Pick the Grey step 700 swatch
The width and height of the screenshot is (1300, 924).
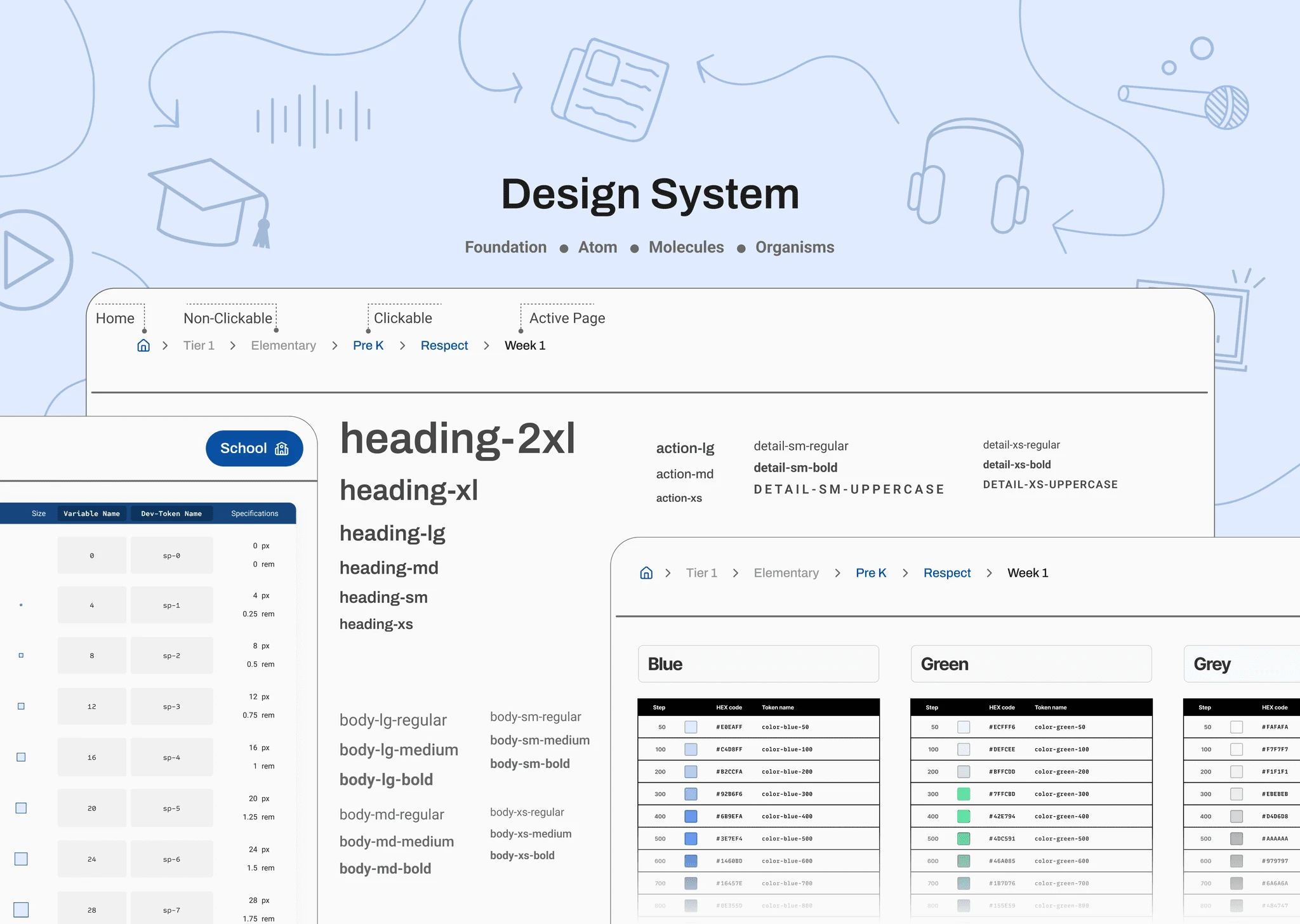[x=1237, y=883]
